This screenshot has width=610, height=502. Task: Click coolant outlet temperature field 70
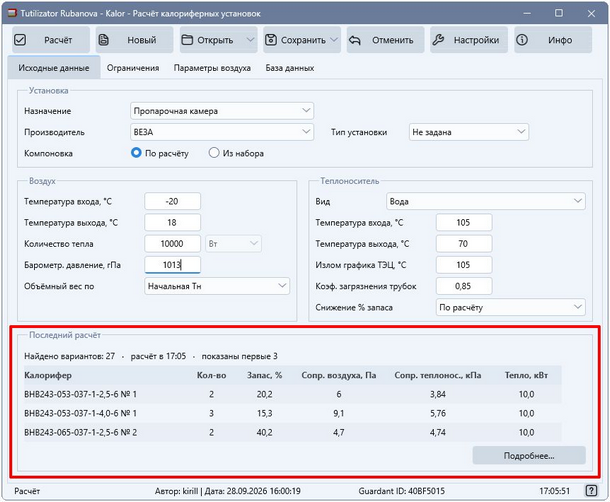point(464,244)
